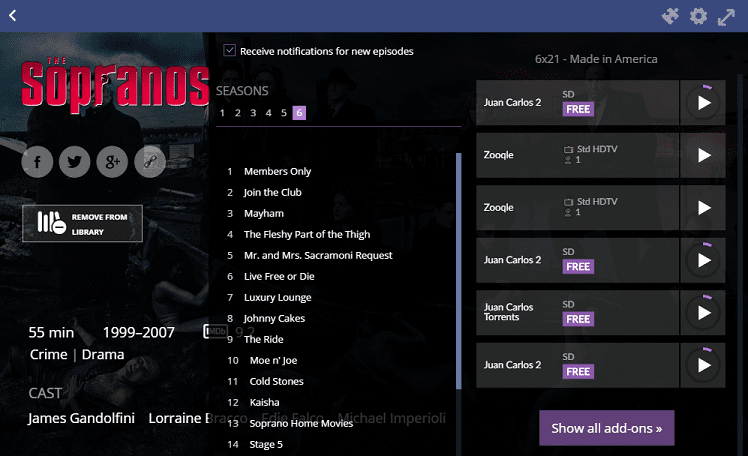
Task: Open episode Kaisha
Action: click(264, 402)
